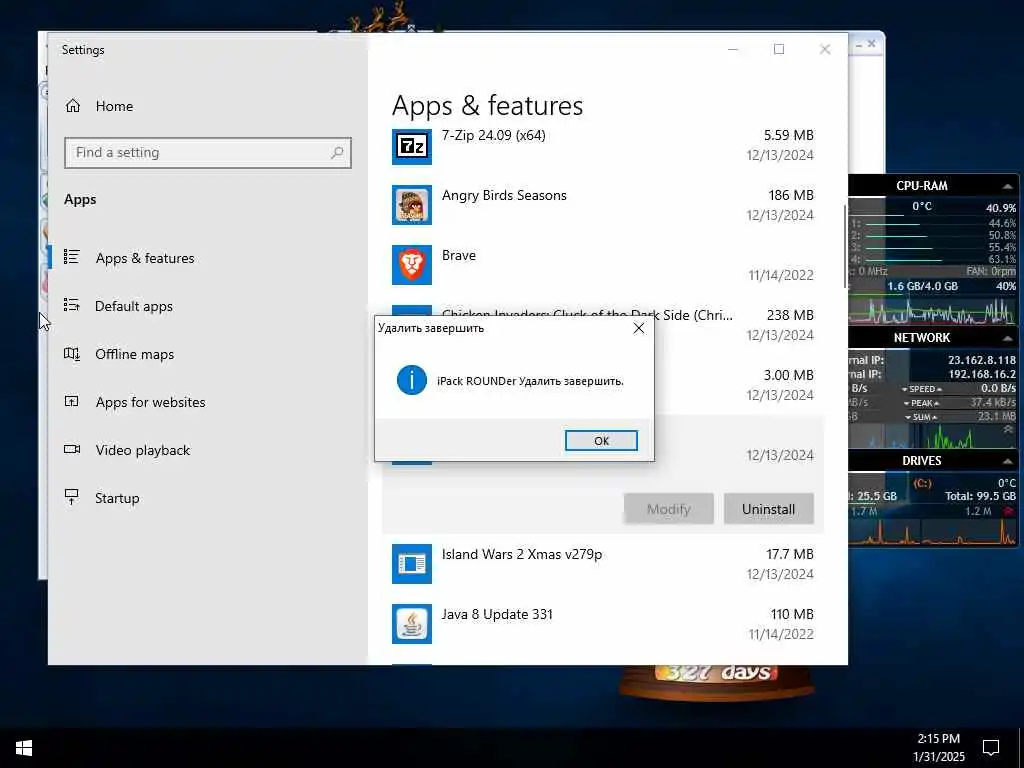Select the Java 8 Update icon
This screenshot has height=768, width=1024.
[x=411, y=624]
